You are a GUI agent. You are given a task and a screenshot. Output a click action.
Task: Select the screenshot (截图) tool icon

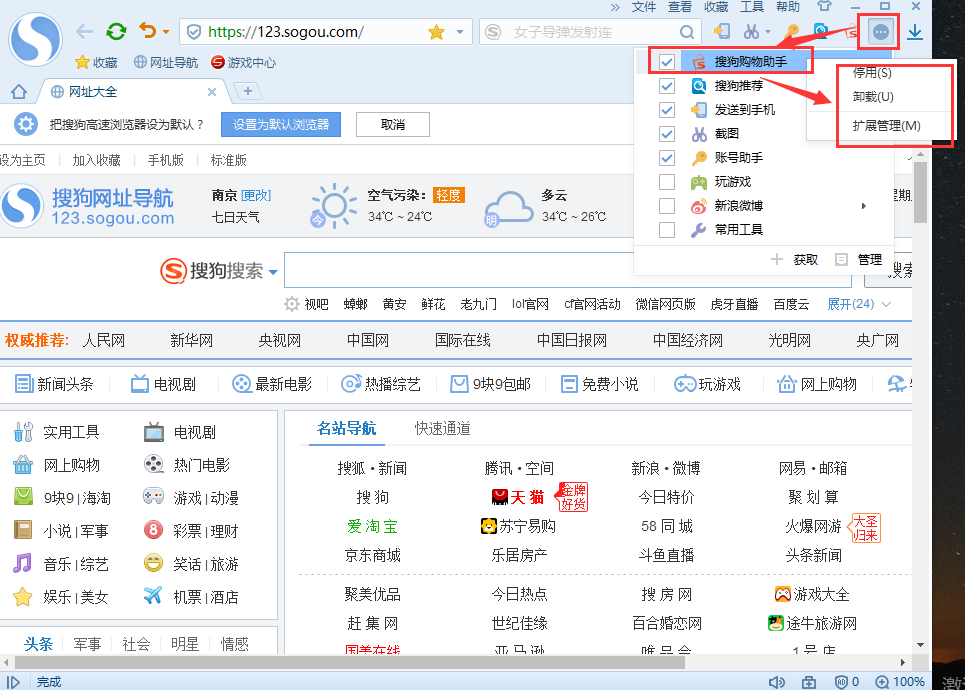(700, 134)
